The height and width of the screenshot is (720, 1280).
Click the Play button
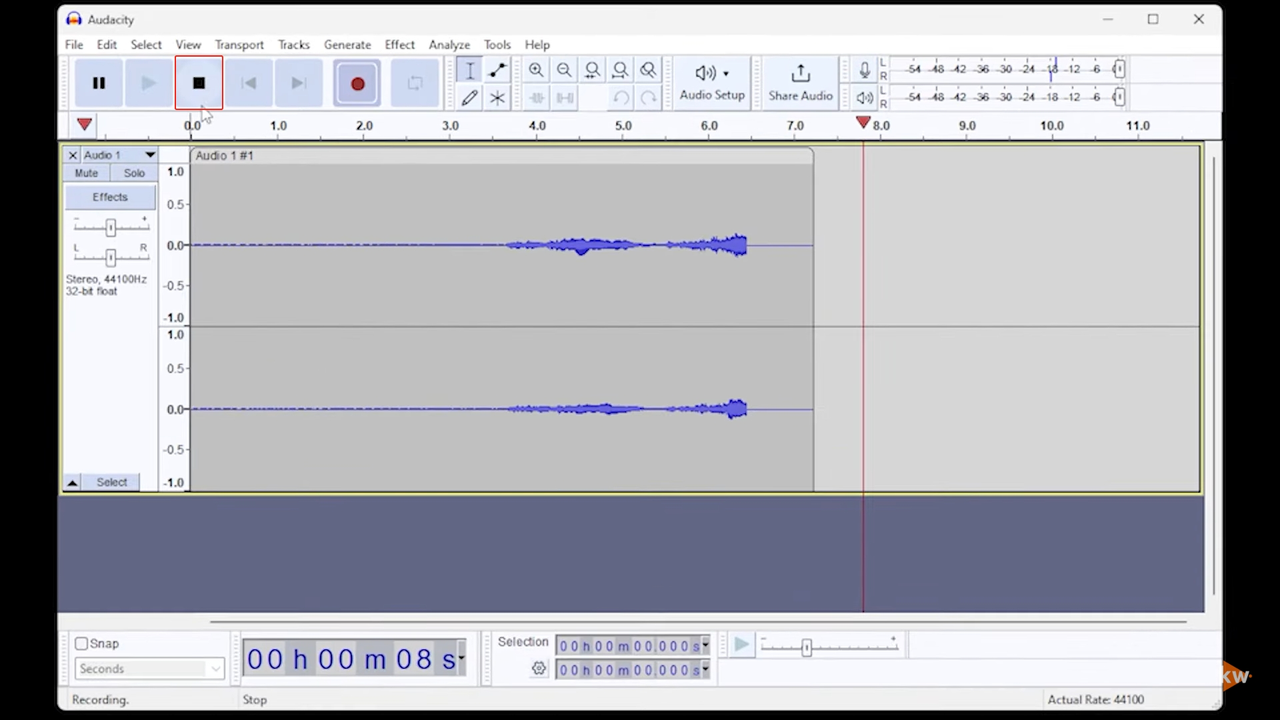point(148,84)
